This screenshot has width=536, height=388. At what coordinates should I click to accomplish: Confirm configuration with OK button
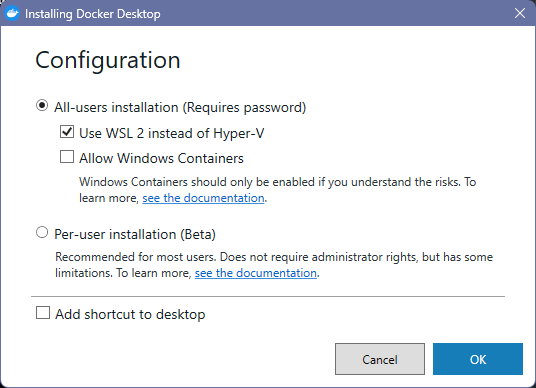point(478,359)
